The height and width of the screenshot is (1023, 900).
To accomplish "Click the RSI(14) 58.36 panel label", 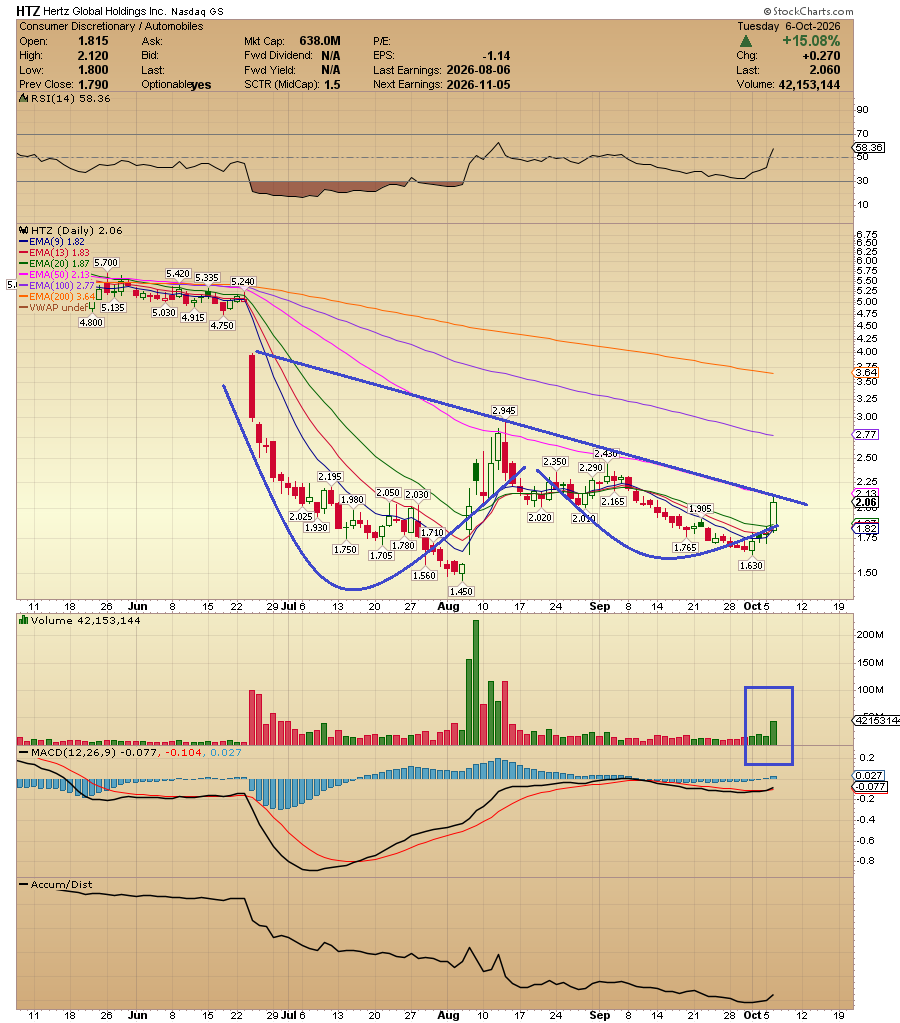I will (70, 99).
